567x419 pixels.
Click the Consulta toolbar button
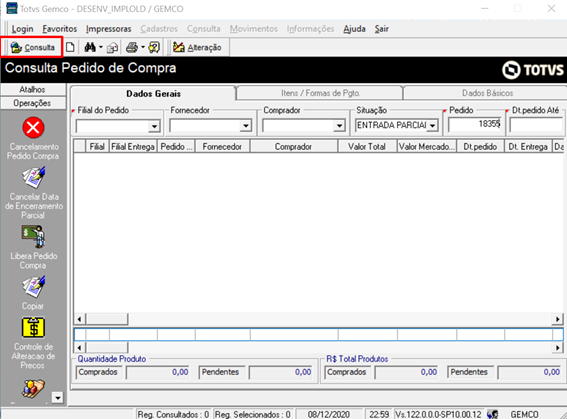33,47
